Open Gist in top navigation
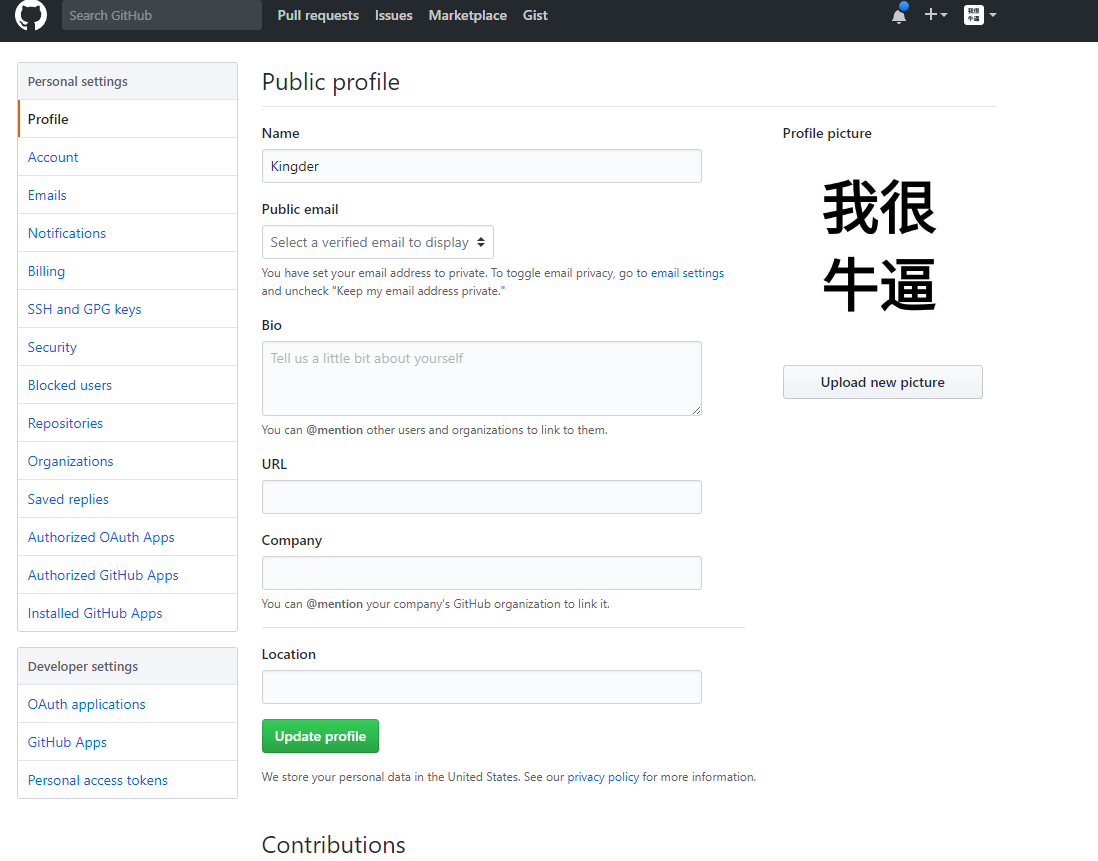This screenshot has width=1098, height=861. pyautogui.click(x=535, y=15)
